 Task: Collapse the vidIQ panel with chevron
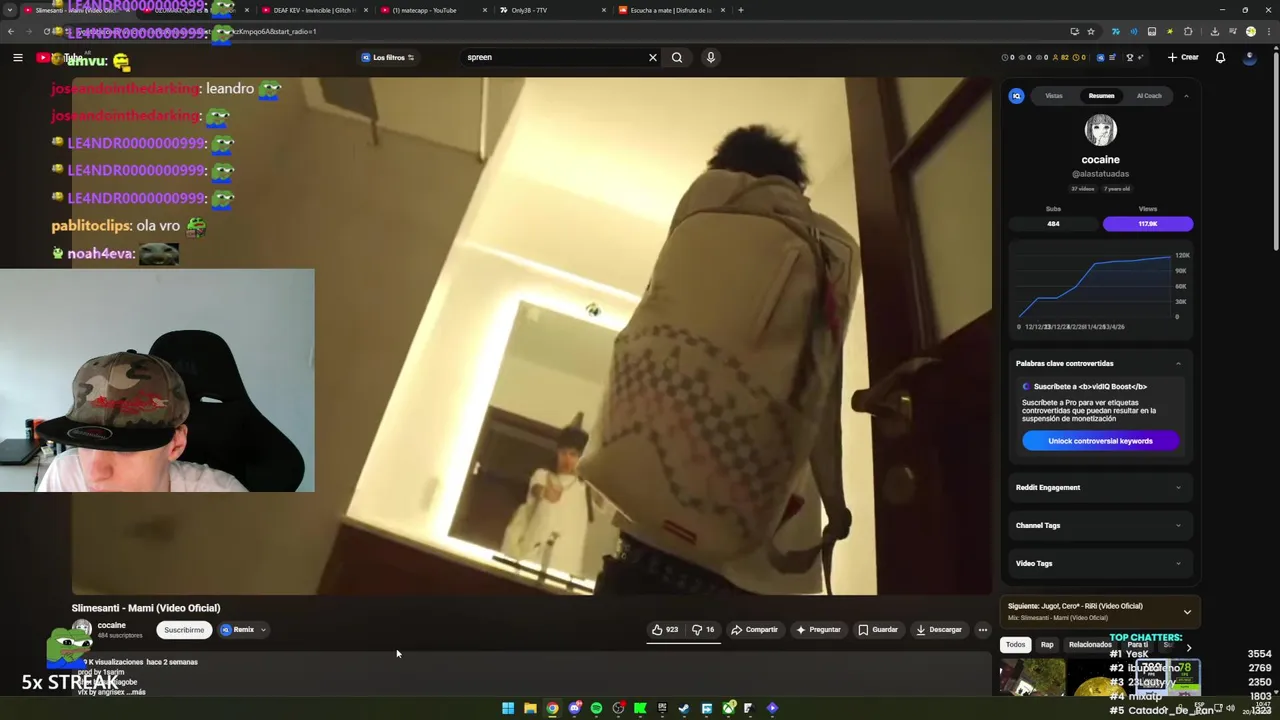coord(1186,96)
